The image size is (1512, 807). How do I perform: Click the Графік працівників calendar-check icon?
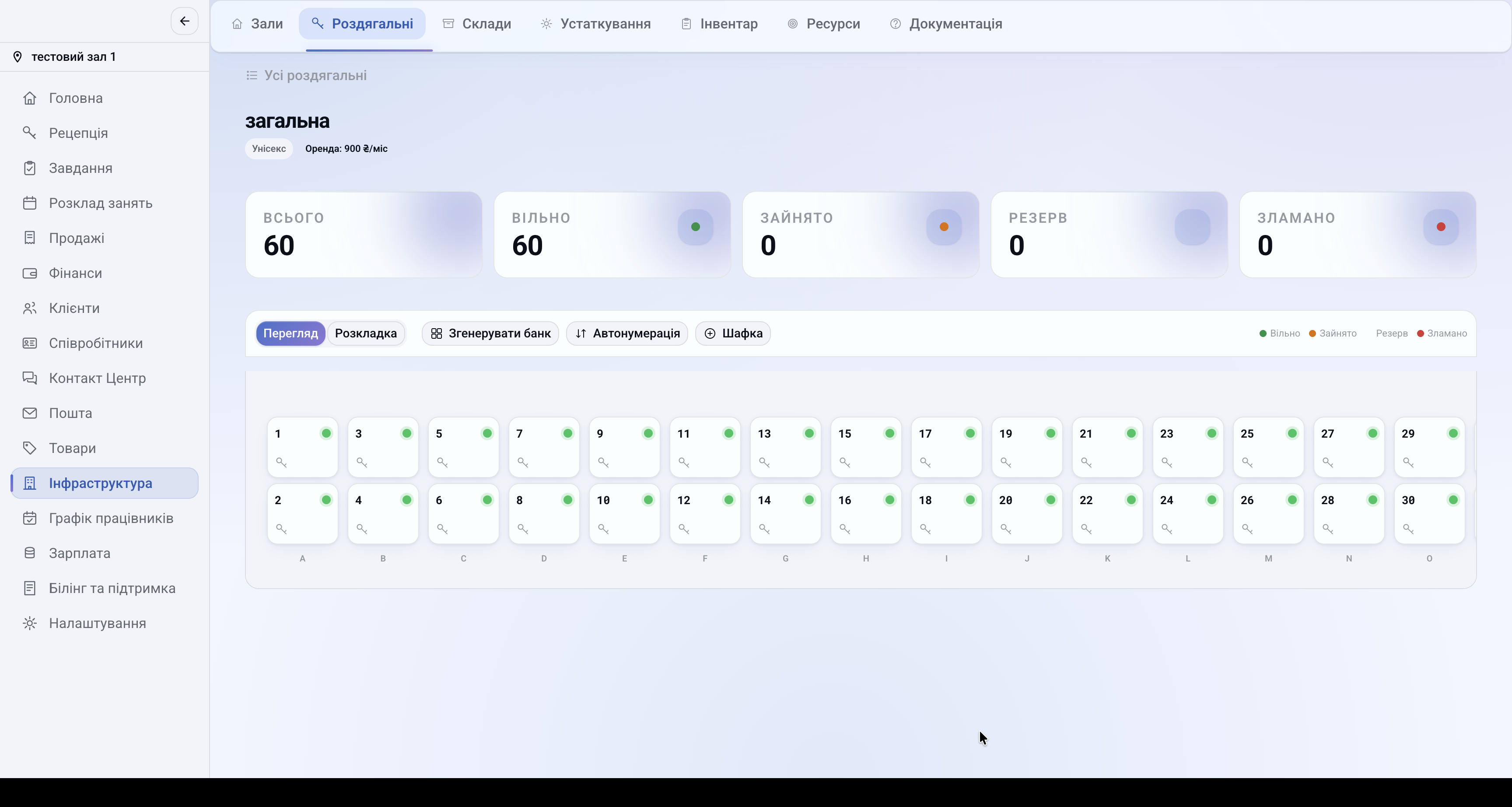(29, 518)
